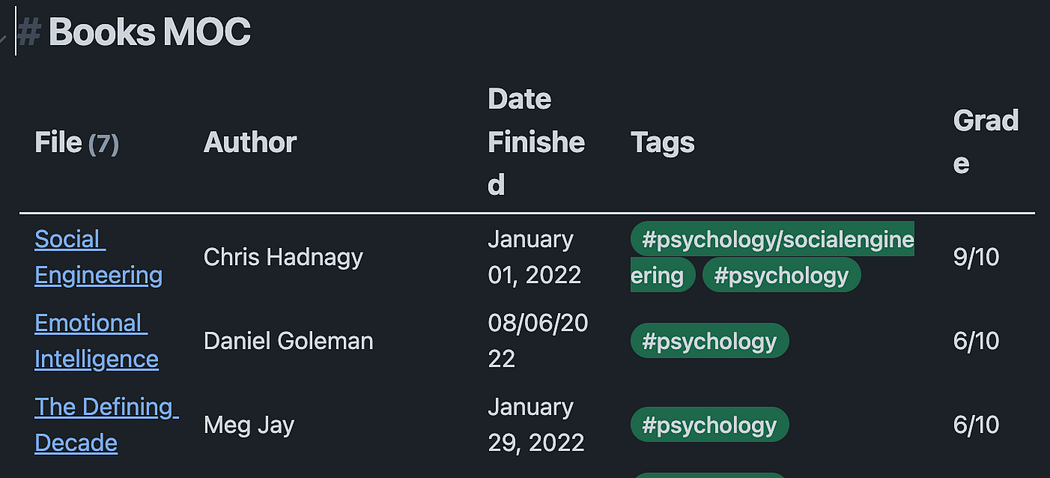Viewport: 1050px width, 478px height.
Task: Click #psychology tag in Defining Decade row
Action: pyautogui.click(x=709, y=425)
